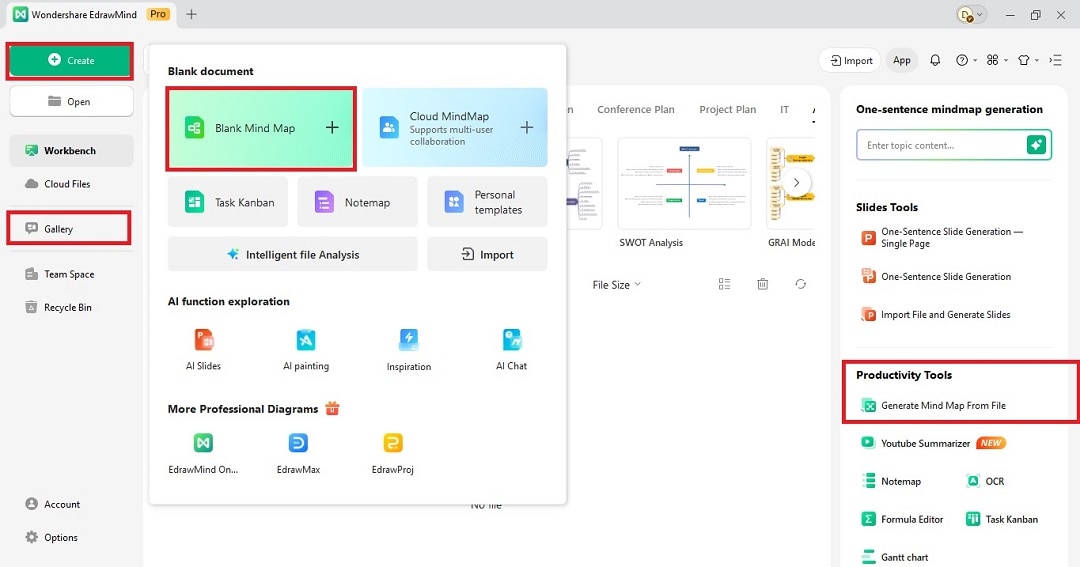This screenshot has width=1080, height=567.
Task: Select the GRAI Model template thumbnail
Action: [x=791, y=183]
